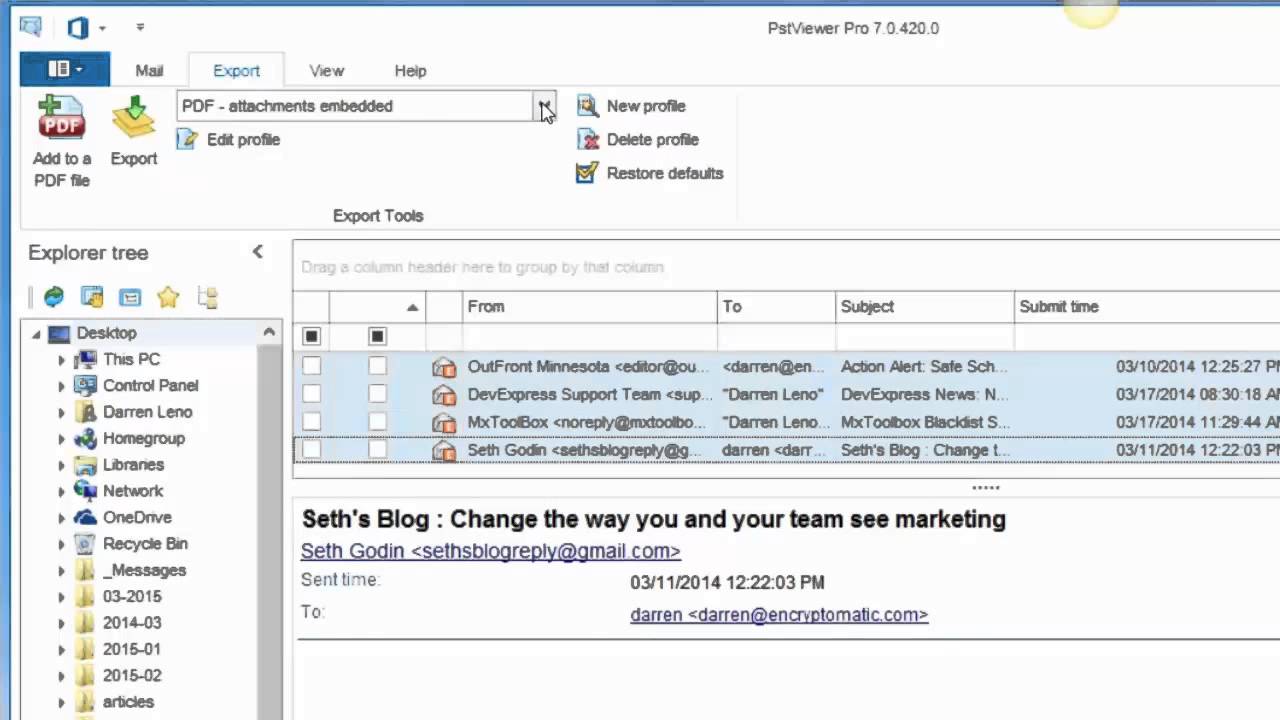This screenshot has width=1280, height=720.
Task: Click the PstViewer app icon in title bar
Action: tap(31, 27)
